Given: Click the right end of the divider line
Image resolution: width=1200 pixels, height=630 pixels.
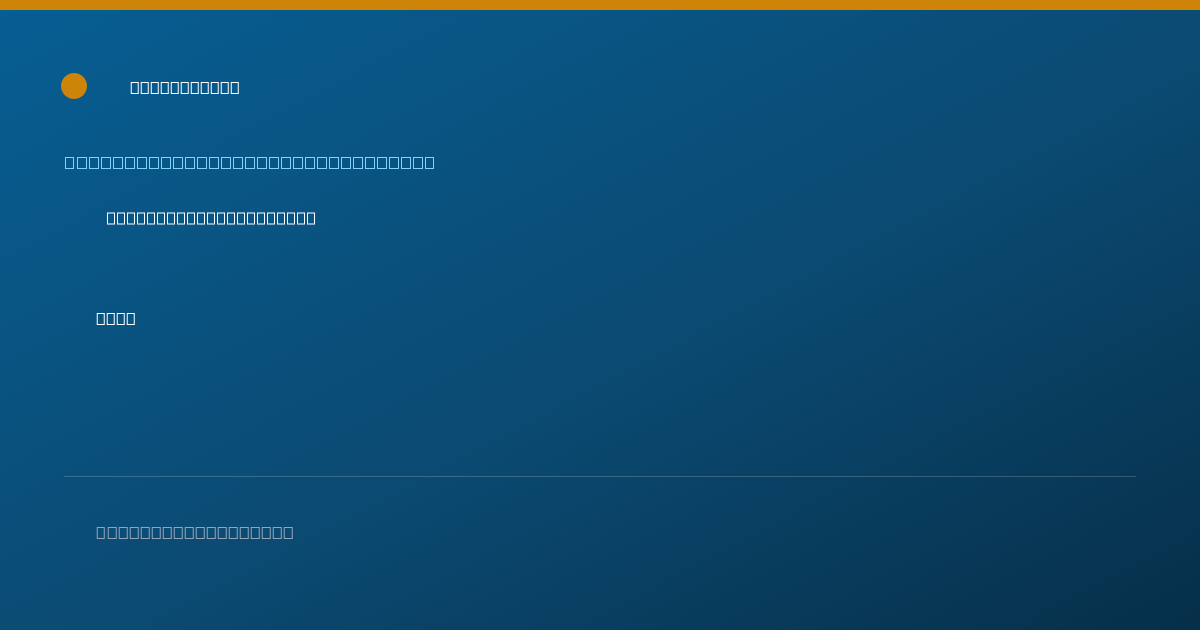Looking at the screenshot, I should click(x=1134, y=476).
